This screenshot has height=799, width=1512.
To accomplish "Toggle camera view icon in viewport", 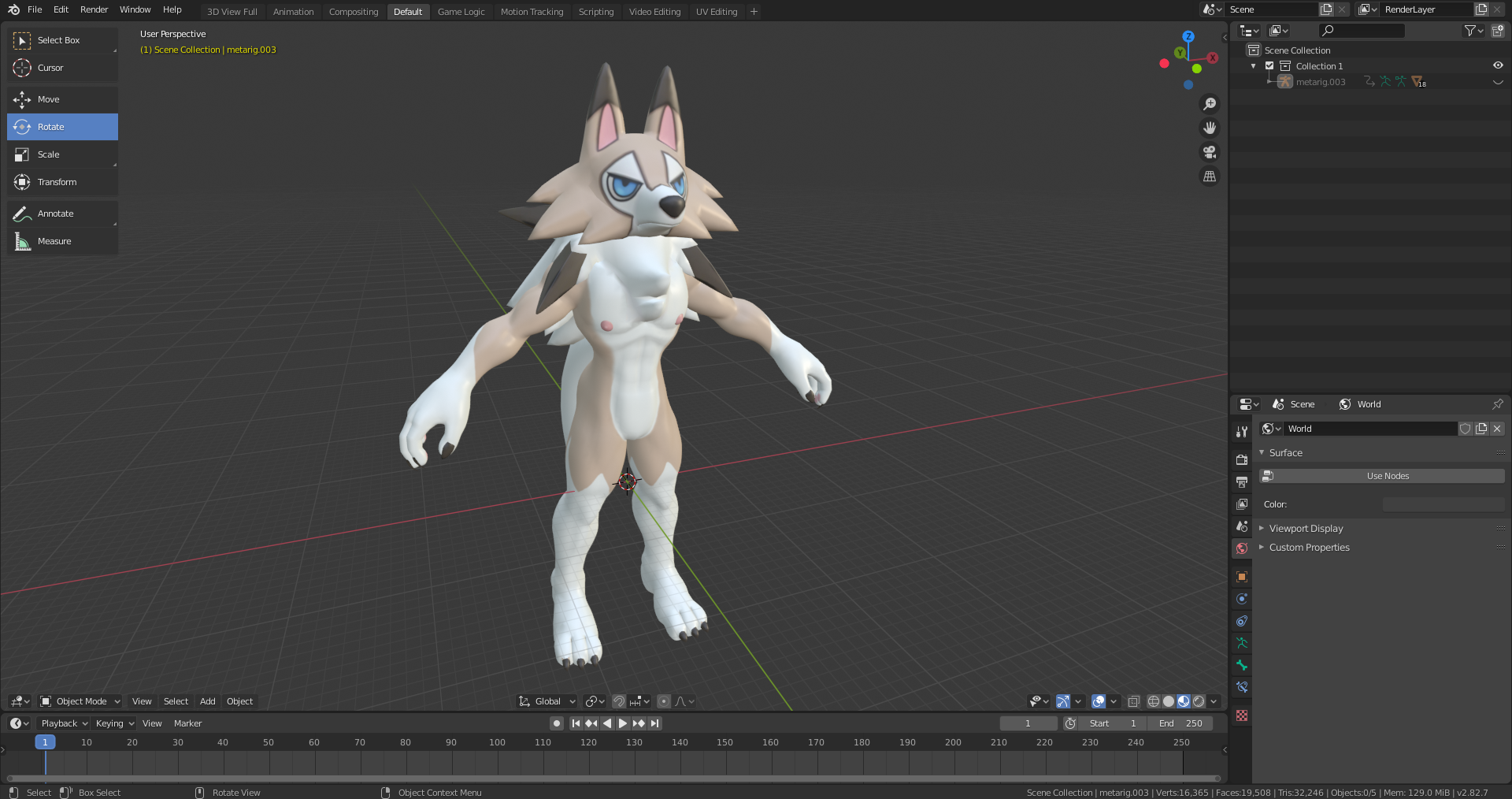I will 1210,152.
